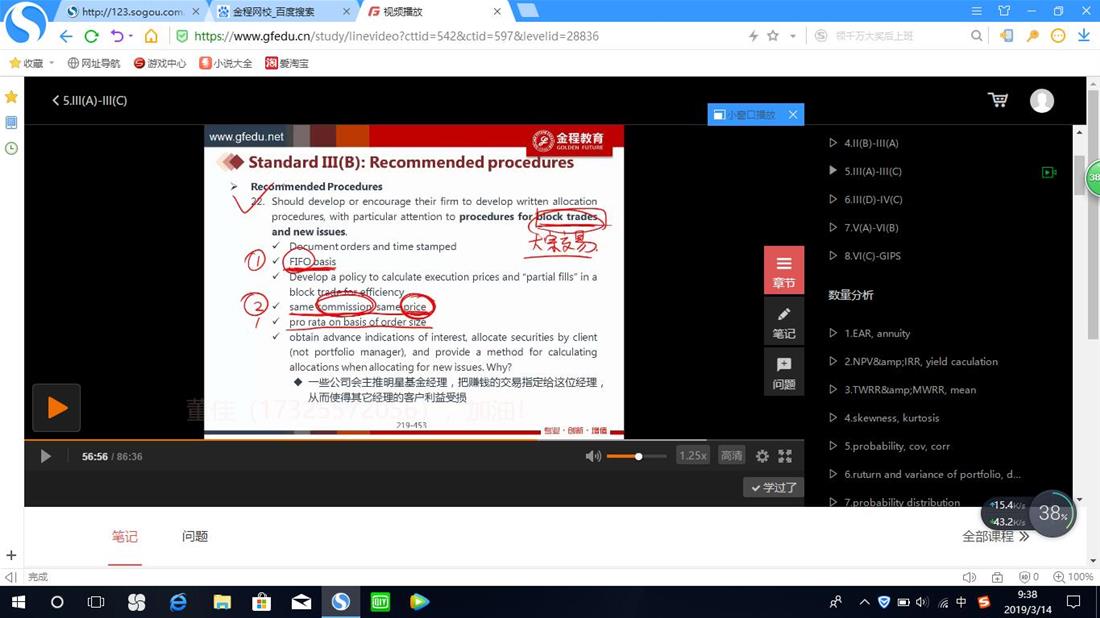Open the 问题 question bubble button beside video

point(784,372)
